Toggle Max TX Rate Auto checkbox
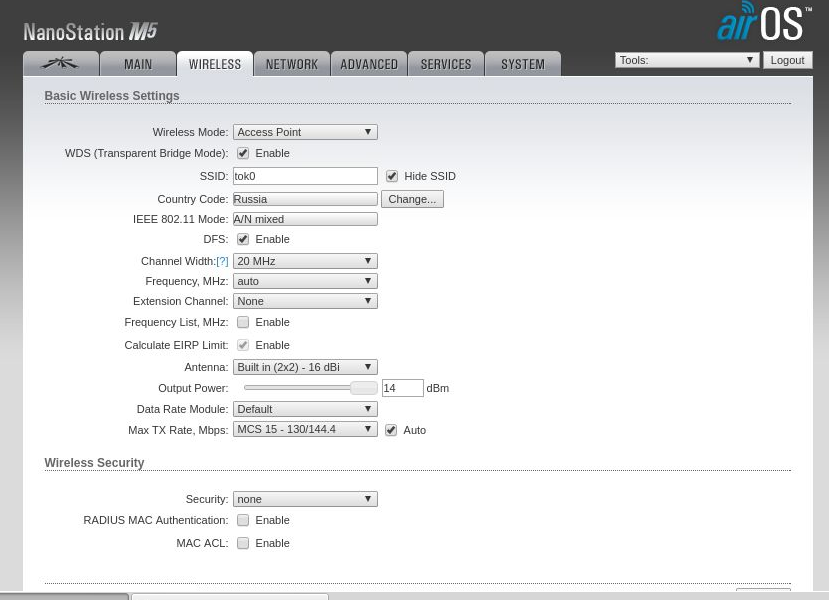829x600 pixels. tap(391, 431)
